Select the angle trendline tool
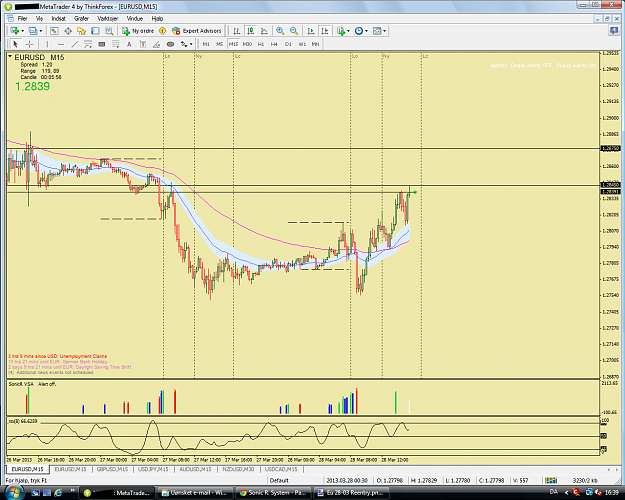625x500 pixels. click(157, 44)
